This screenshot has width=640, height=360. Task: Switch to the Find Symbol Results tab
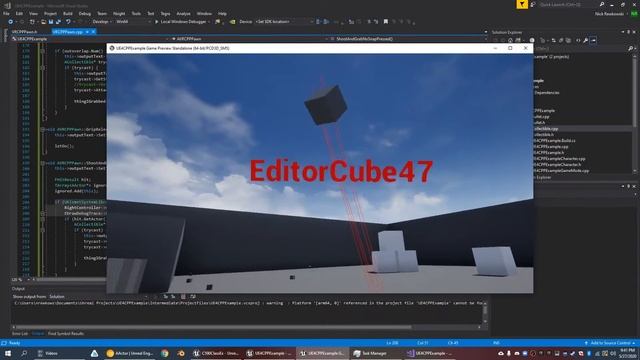66,333
